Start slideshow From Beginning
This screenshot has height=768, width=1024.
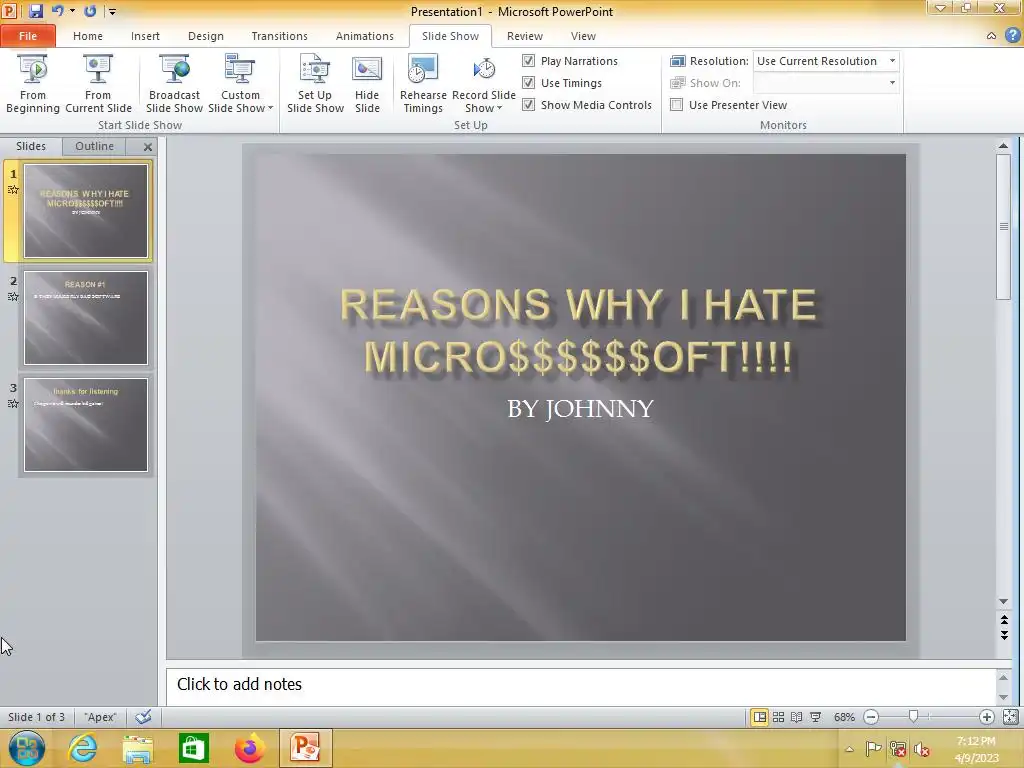pyautogui.click(x=33, y=84)
